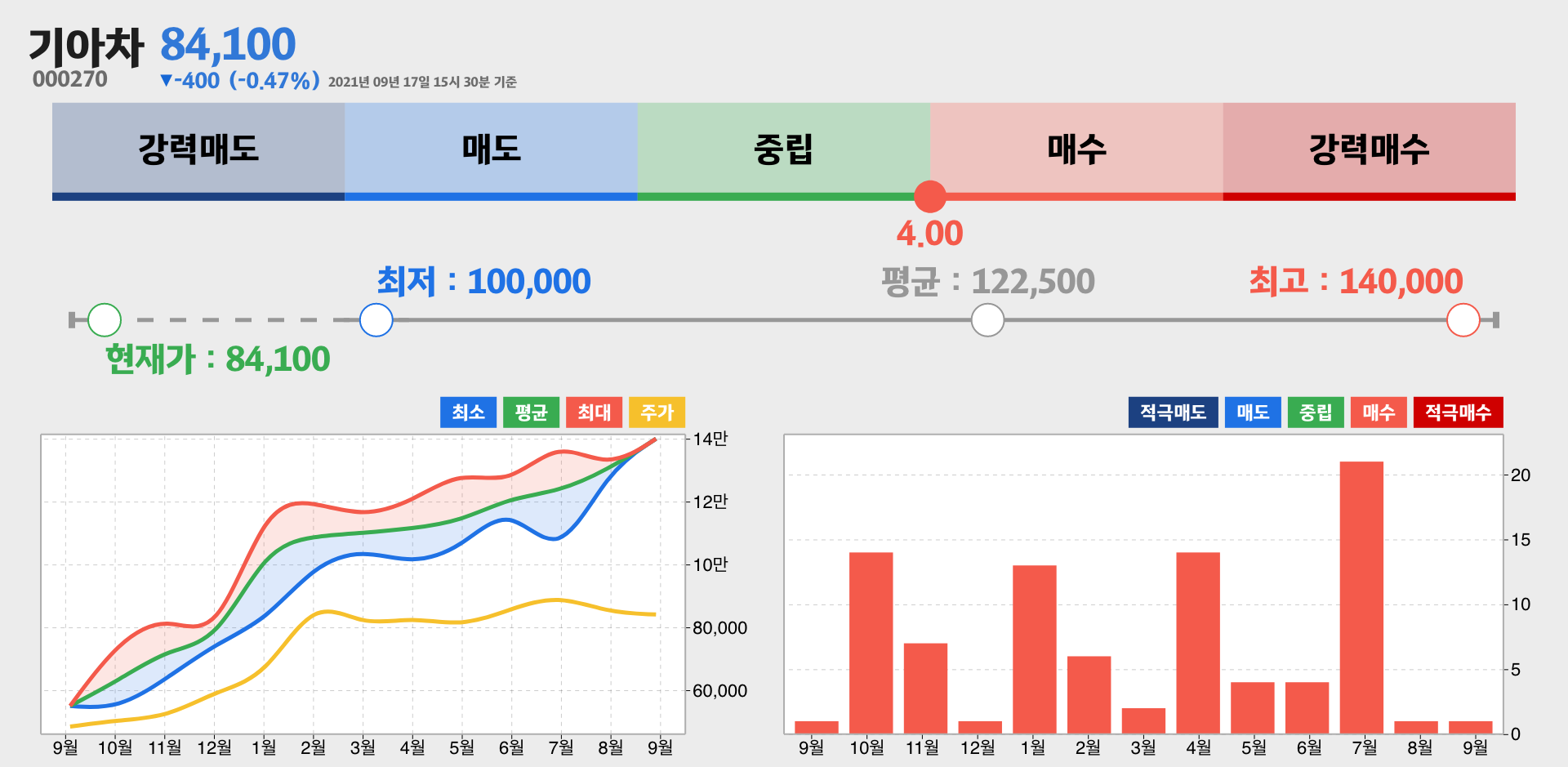1568x767 pixels.
Task: Click the stock code 000270
Action: [70, 79]
